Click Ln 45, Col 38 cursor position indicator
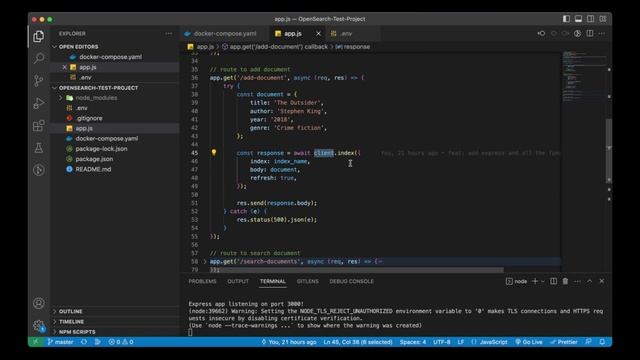Viewport: 640px width, 360px height. [358, 342]
